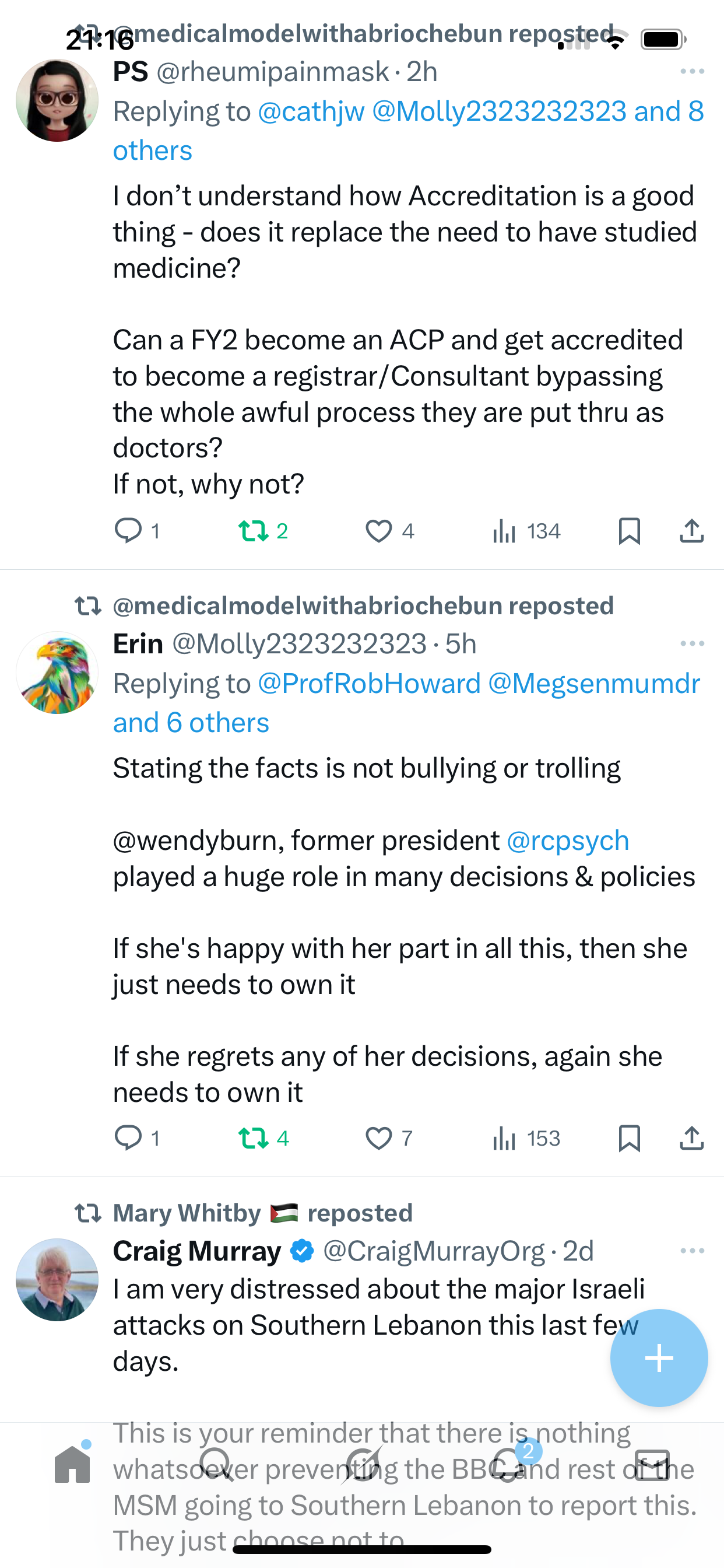Viewport: 724px width, 1568px height.
Task: Open Messages envelope tab
Action: [652, 1465]
